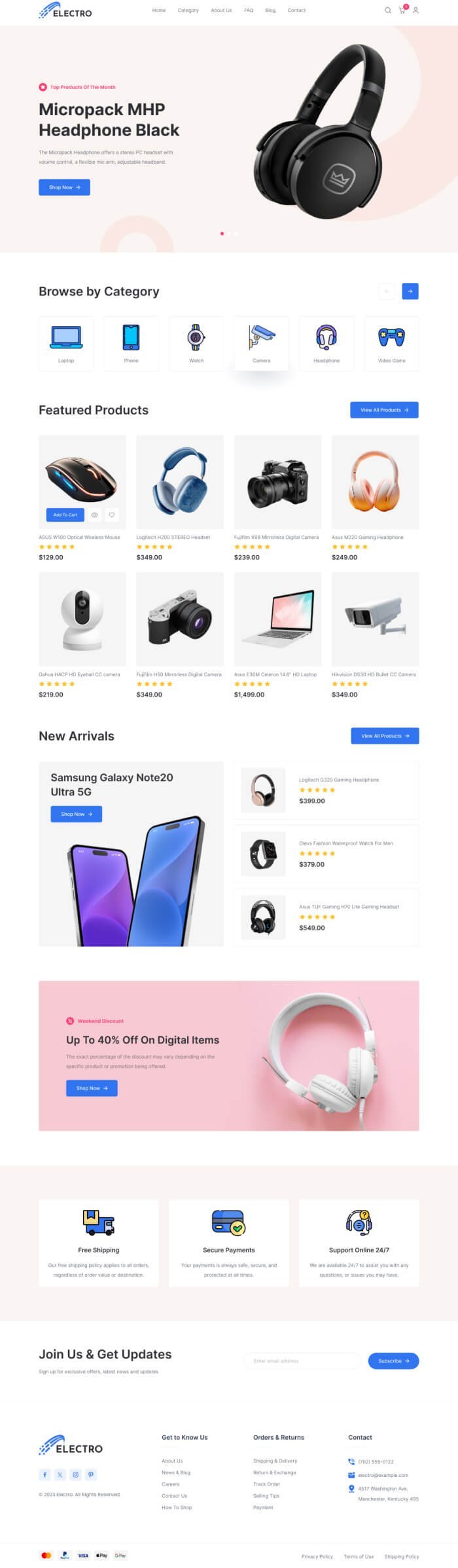This screenshot has height=1568, width=458.
Task: Choose the Headphone category icon
Action: pyautogui.click(x=326, y=337)
